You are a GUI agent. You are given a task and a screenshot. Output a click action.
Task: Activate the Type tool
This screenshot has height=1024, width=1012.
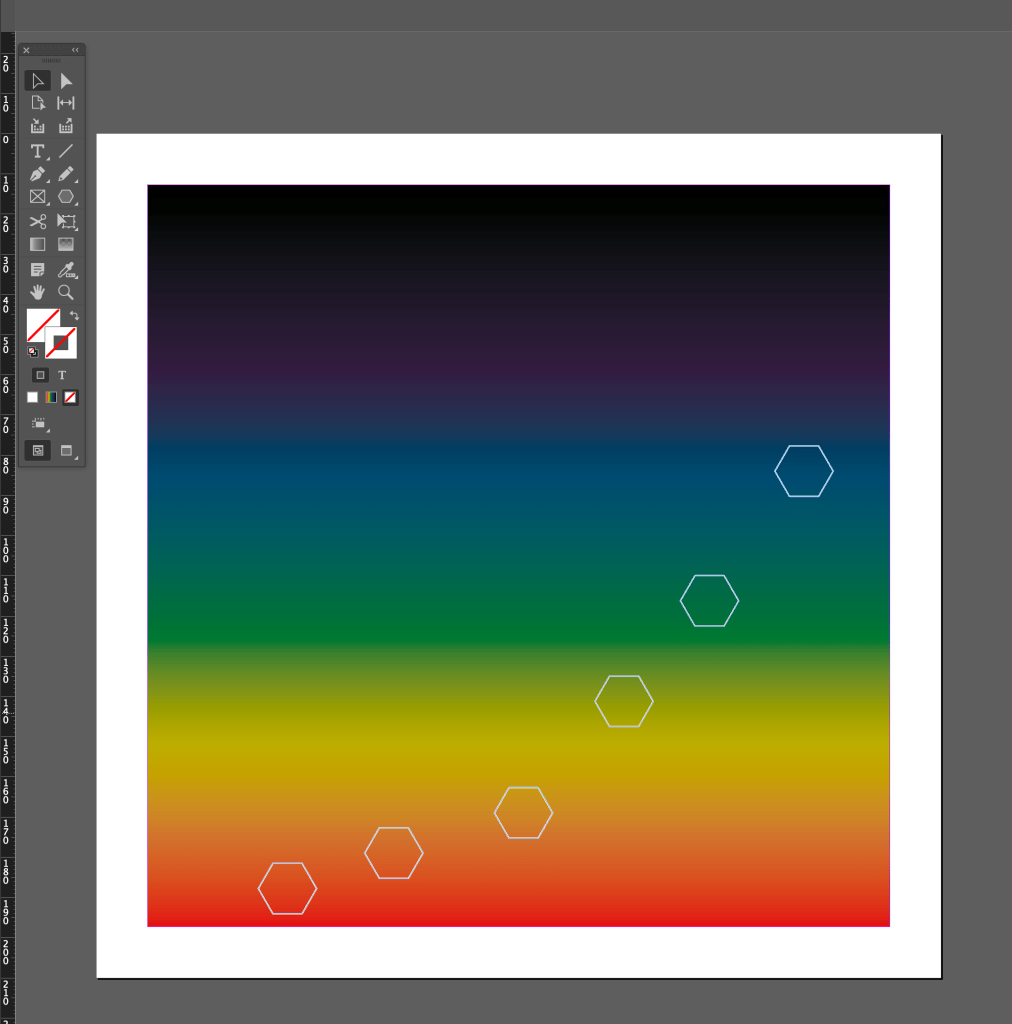38,151
